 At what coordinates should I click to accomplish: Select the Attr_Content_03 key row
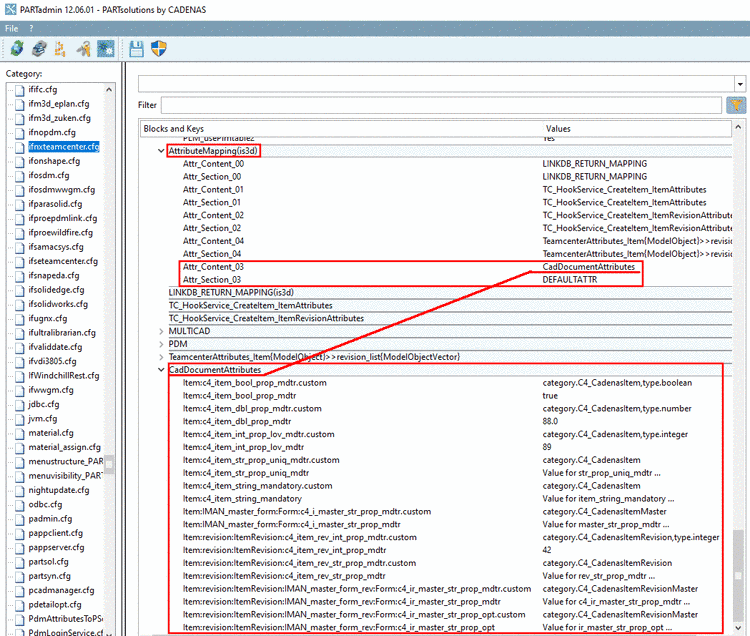213,267
